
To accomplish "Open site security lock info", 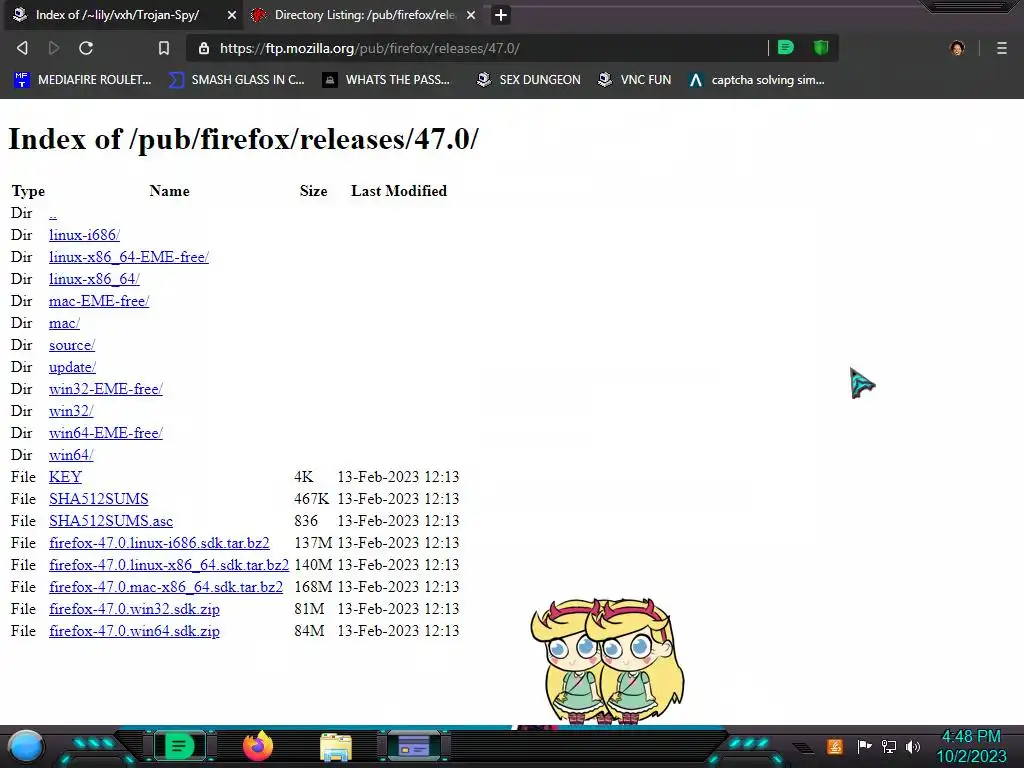I will [x=204, y=48].
